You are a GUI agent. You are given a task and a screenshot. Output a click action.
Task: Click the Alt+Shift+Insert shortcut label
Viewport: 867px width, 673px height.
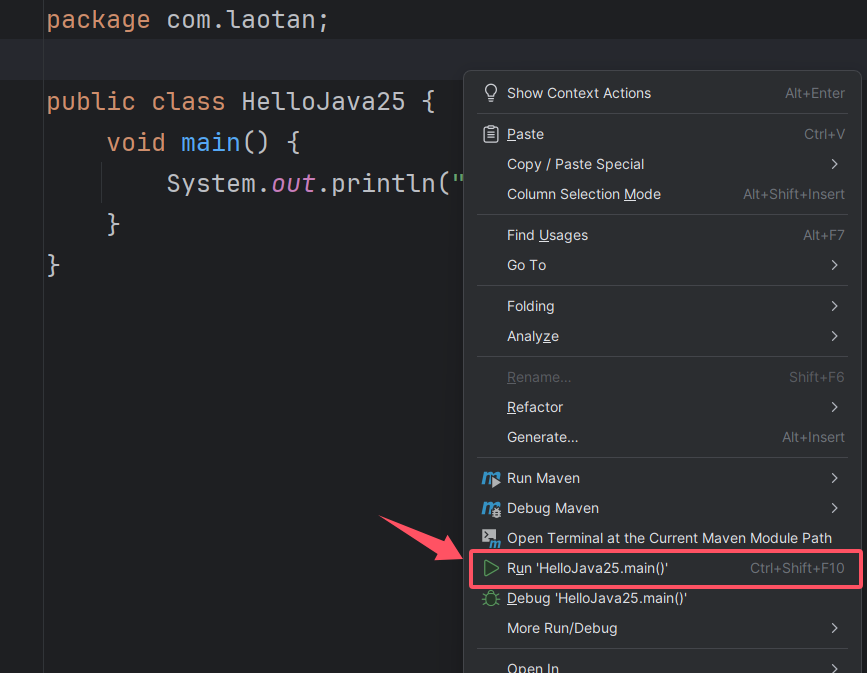(793, 194)
